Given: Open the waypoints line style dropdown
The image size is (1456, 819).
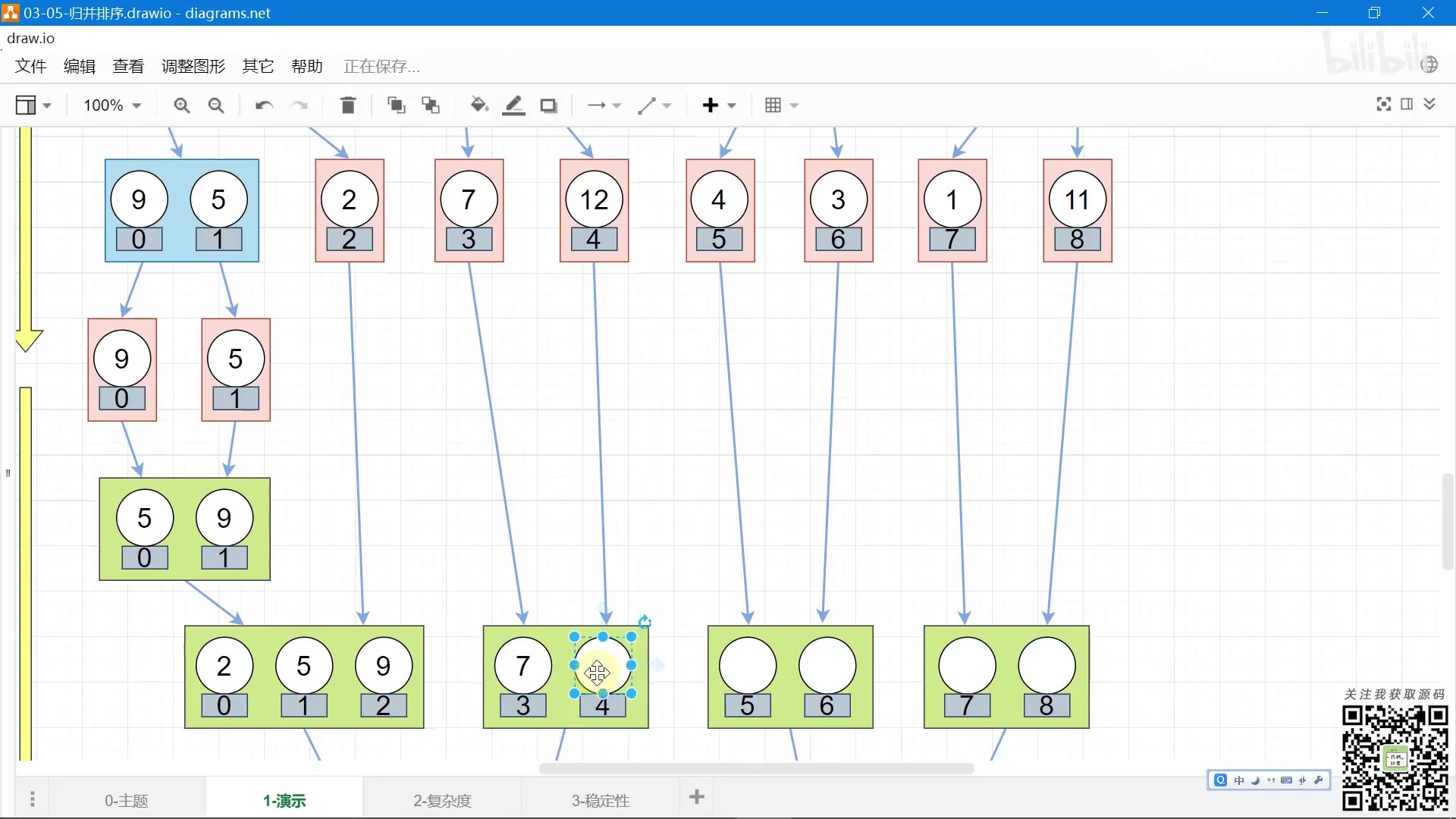Looking at the screenshot, I should pos(654,105).
